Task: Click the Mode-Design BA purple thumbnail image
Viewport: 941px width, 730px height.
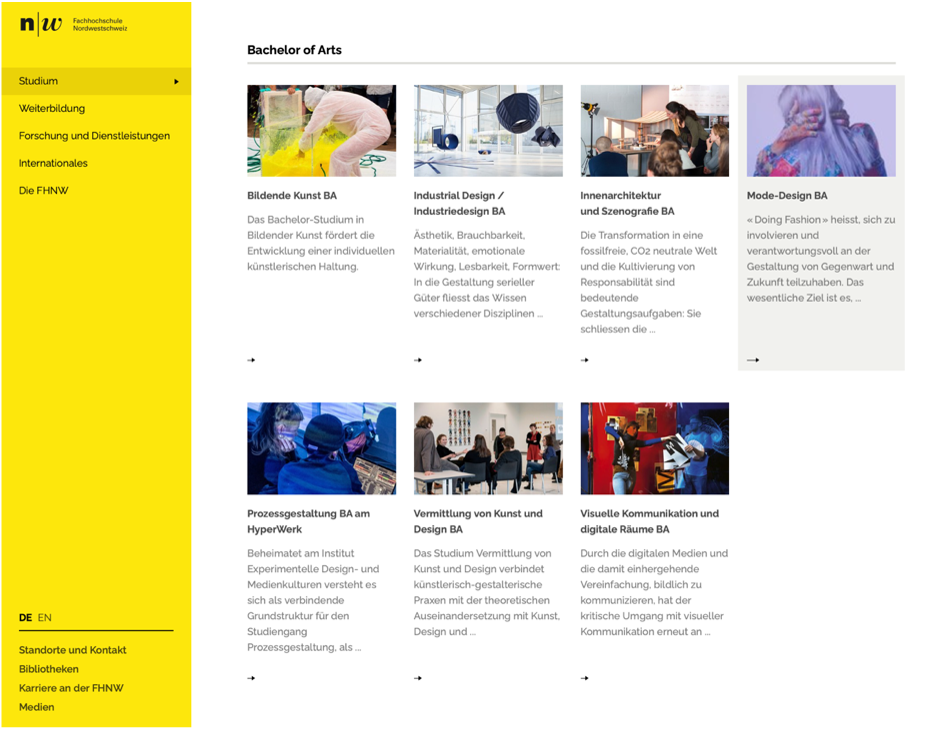Action: tap(821, 131)
